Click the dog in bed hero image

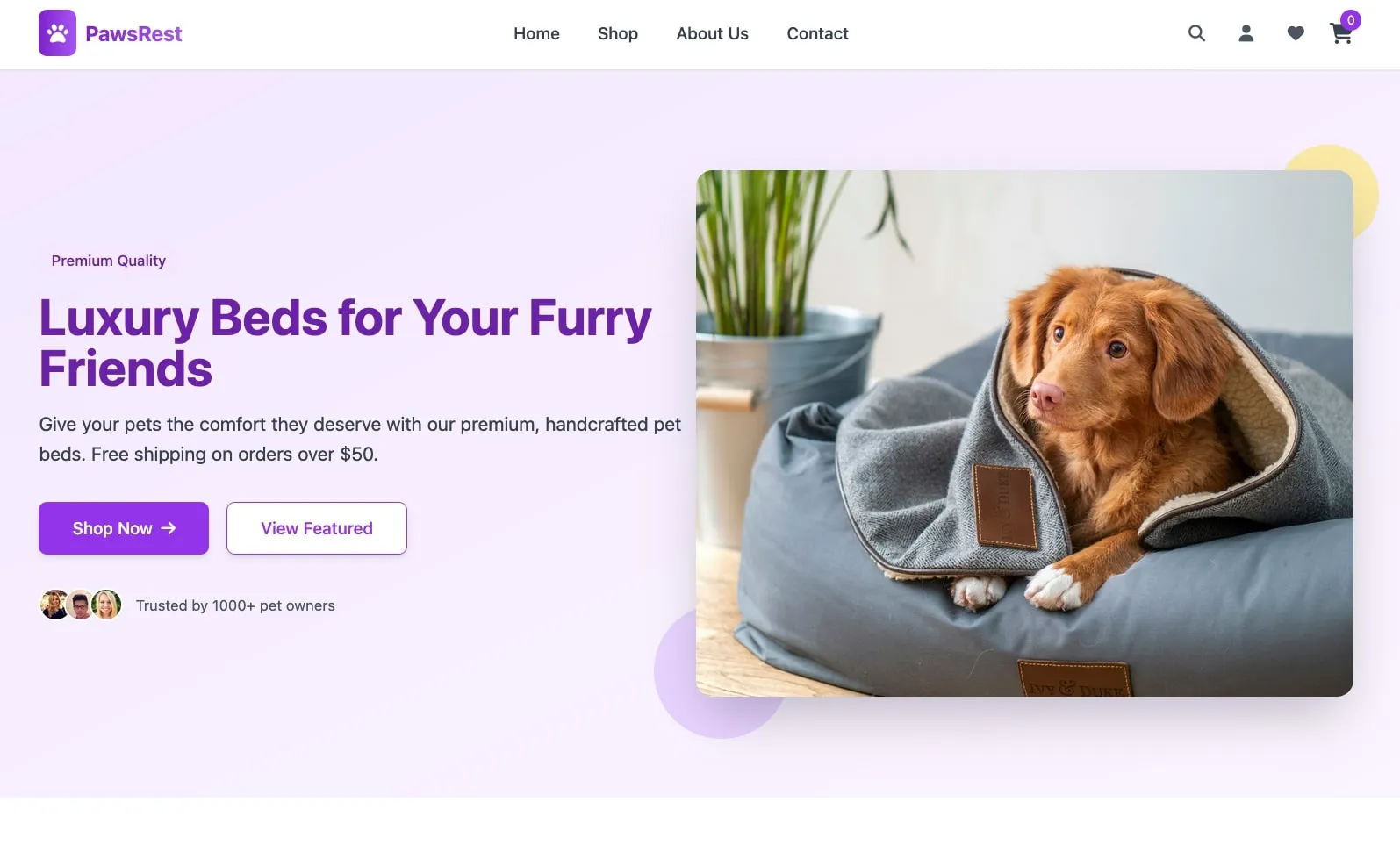pos(1024,433)
